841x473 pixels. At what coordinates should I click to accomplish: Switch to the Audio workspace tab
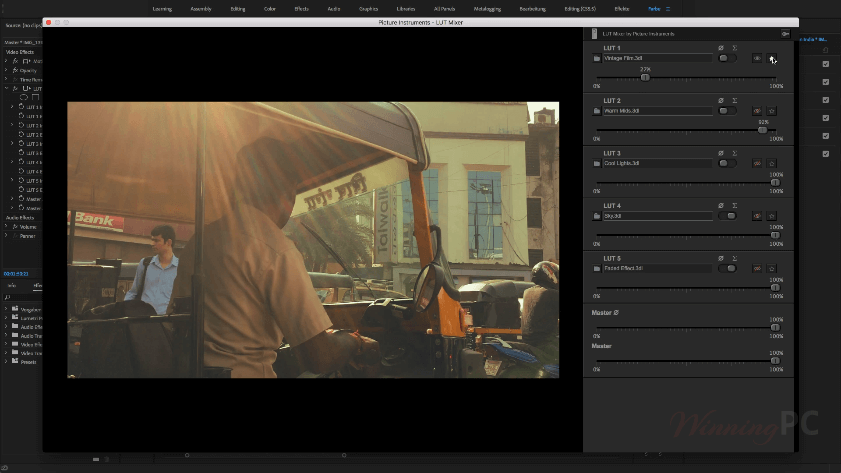334,9
